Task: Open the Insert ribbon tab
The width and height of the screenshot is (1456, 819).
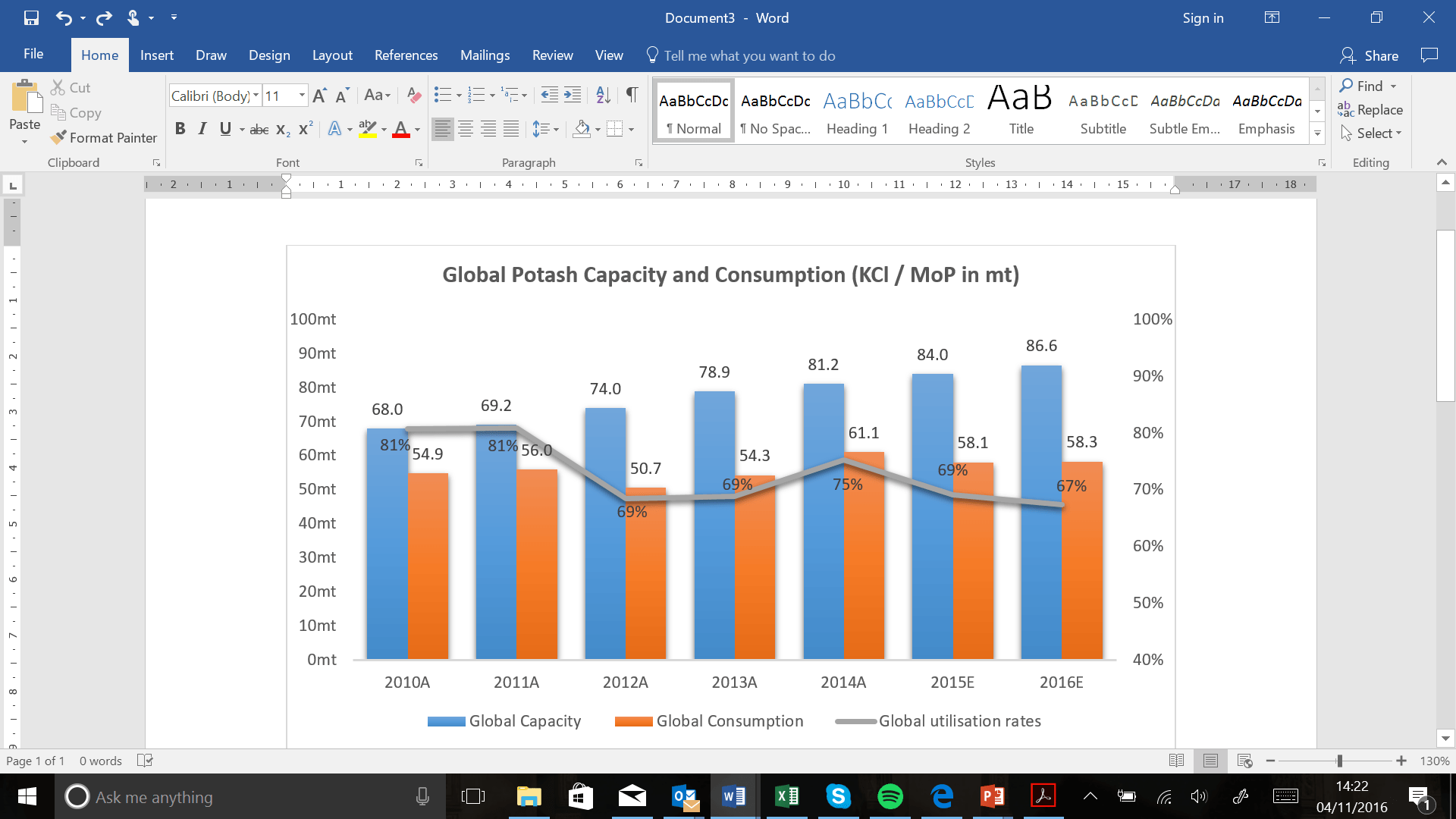Action: coord(156,55)
